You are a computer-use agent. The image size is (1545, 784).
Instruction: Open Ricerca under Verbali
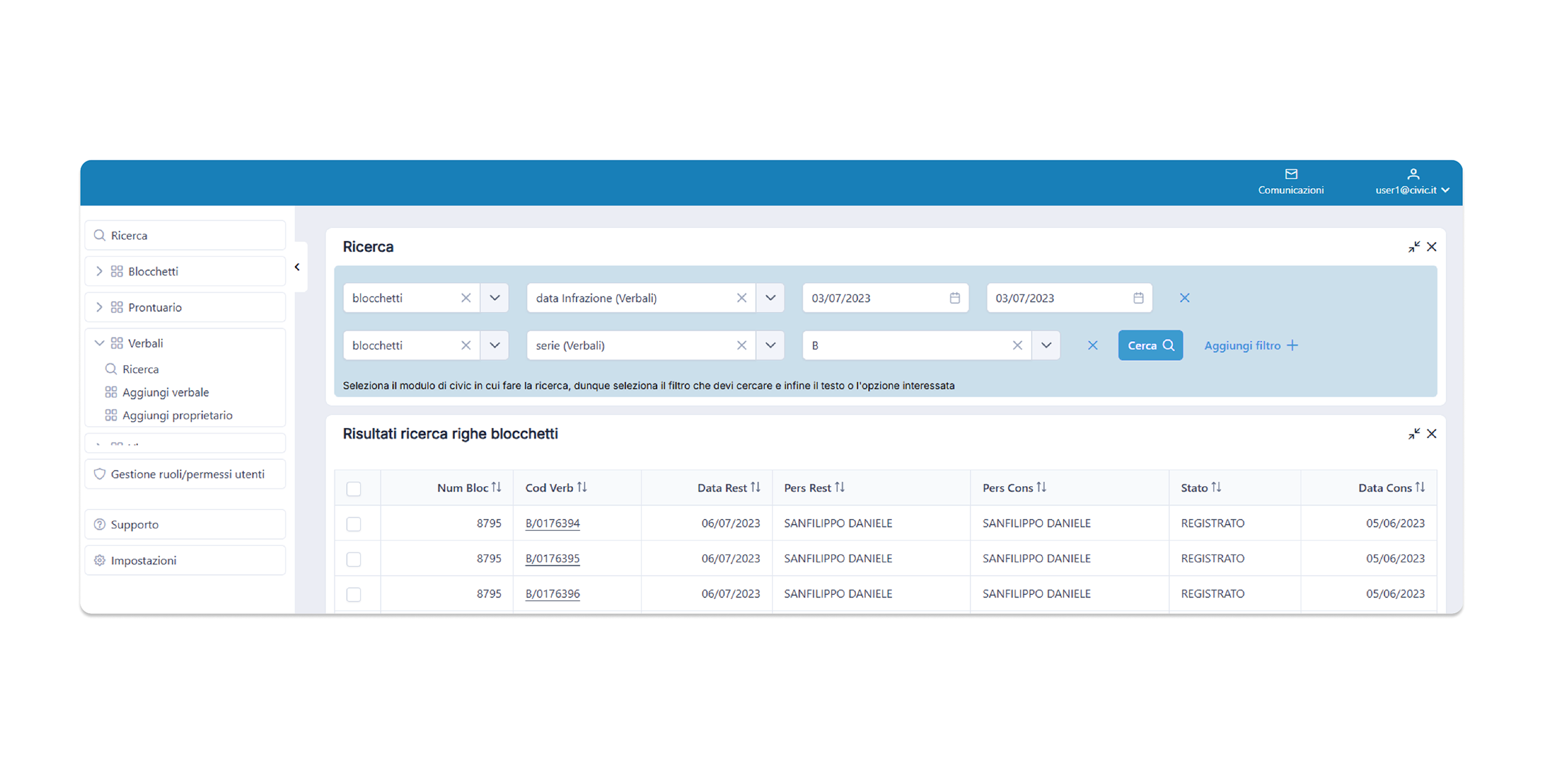[x=140, y=369]
